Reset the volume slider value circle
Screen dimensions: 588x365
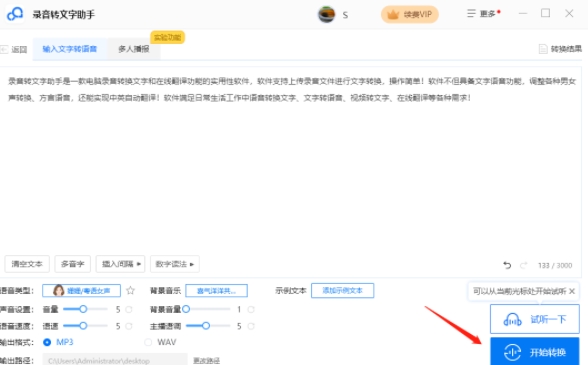point(129,309)
